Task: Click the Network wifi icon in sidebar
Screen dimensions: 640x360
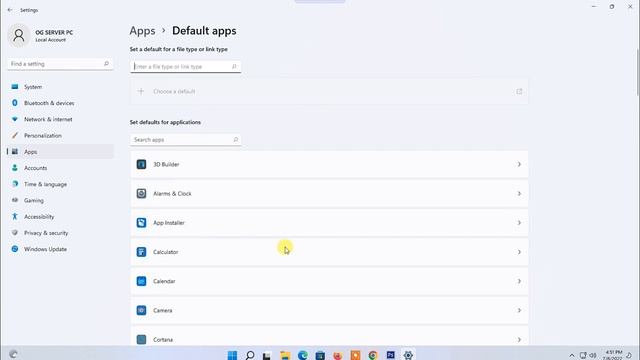Action: [x=15, y=119]
